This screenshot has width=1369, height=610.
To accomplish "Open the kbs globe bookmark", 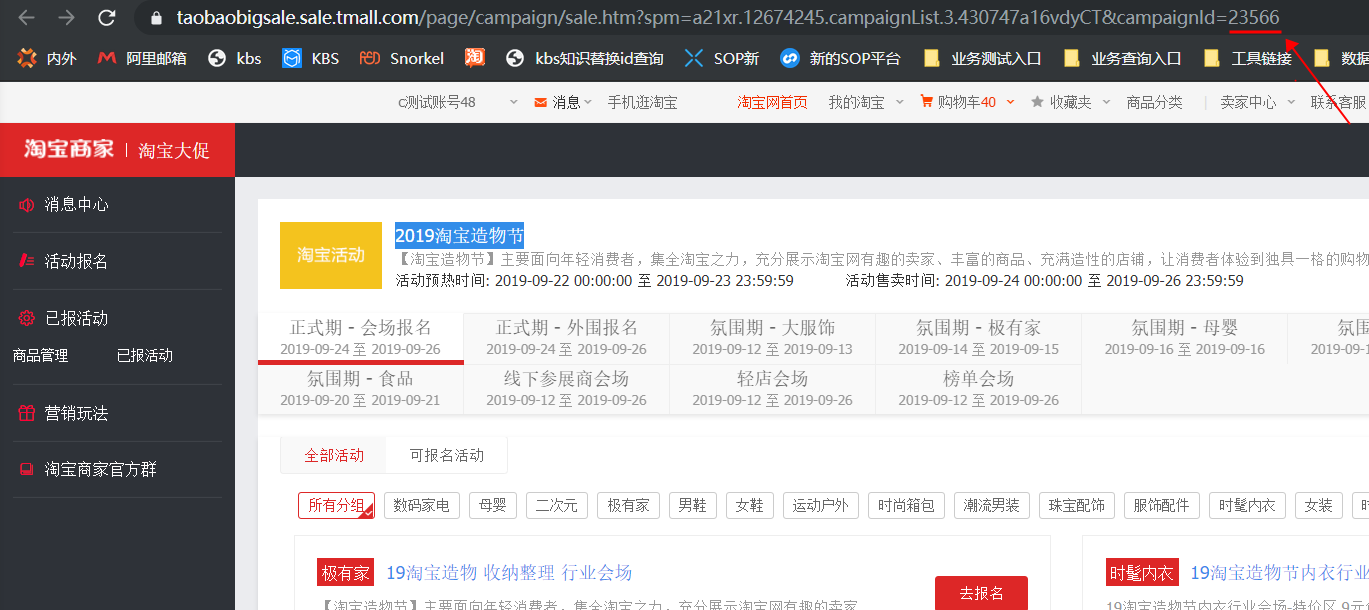I will [235, 58].
